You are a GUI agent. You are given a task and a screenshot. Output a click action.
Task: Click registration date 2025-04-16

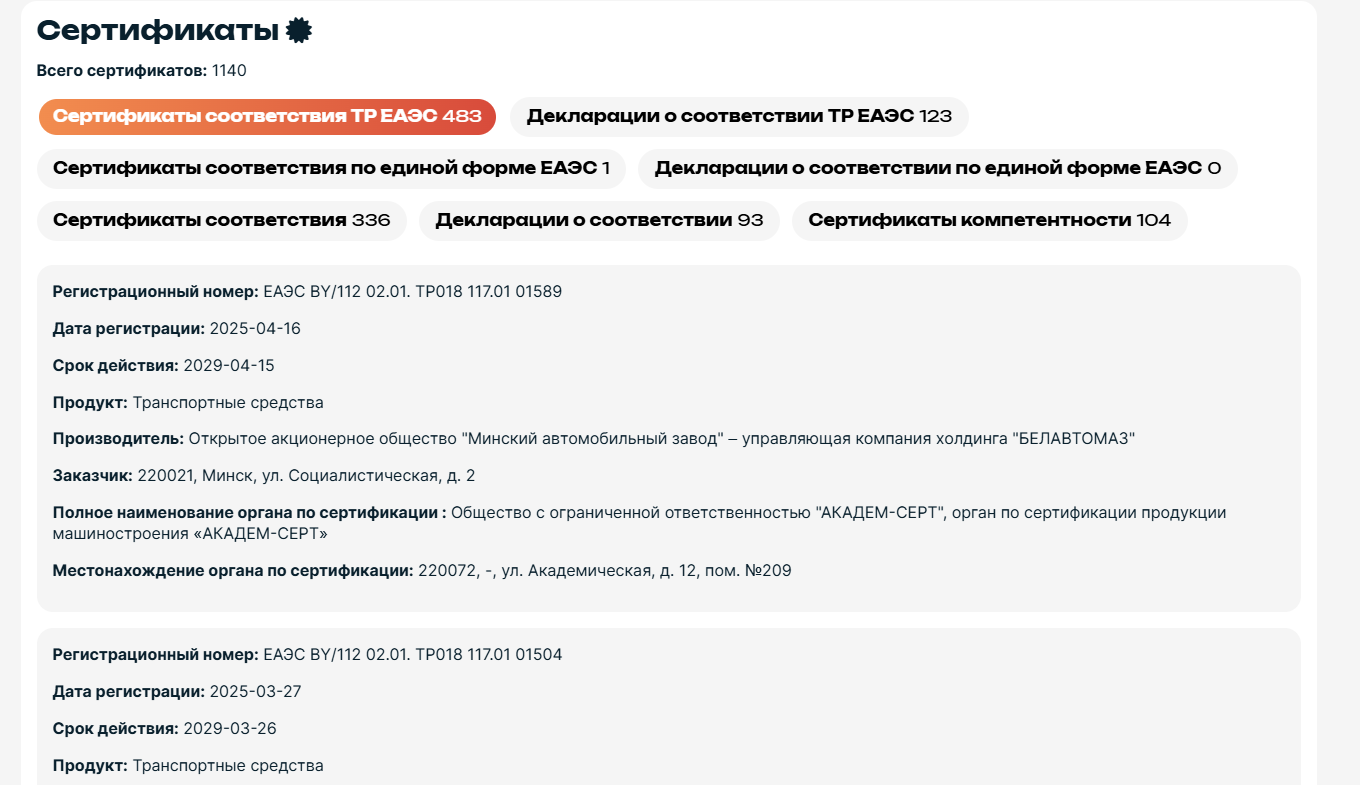pyautogui.click(x=255, y=329)
